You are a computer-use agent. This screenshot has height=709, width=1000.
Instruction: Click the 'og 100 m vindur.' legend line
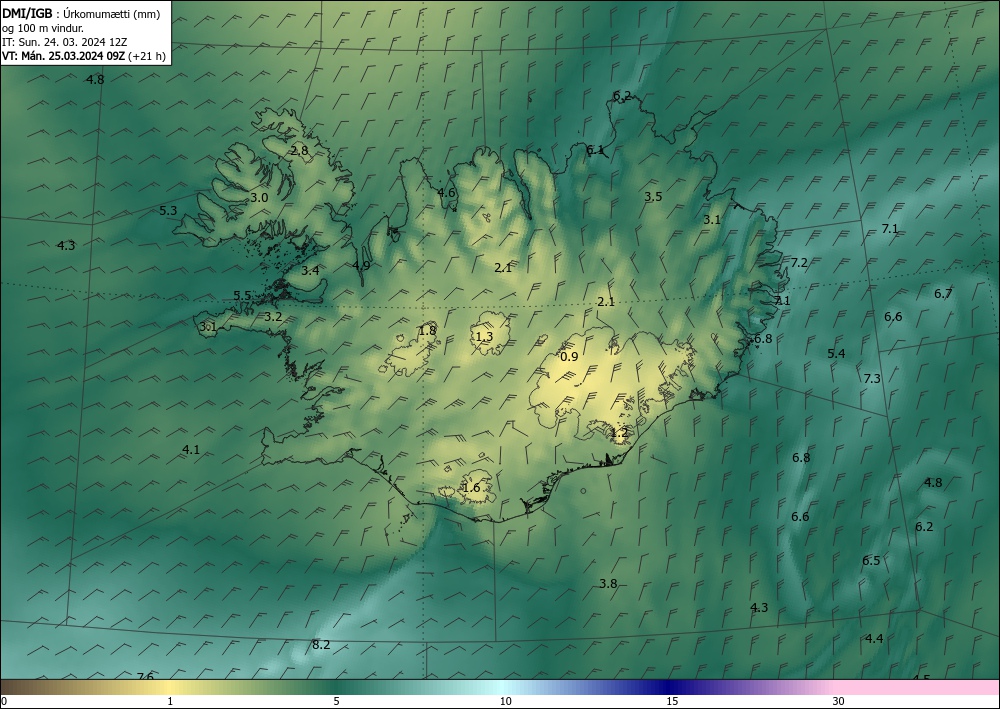pyautogui.click(x=43, y=28)
